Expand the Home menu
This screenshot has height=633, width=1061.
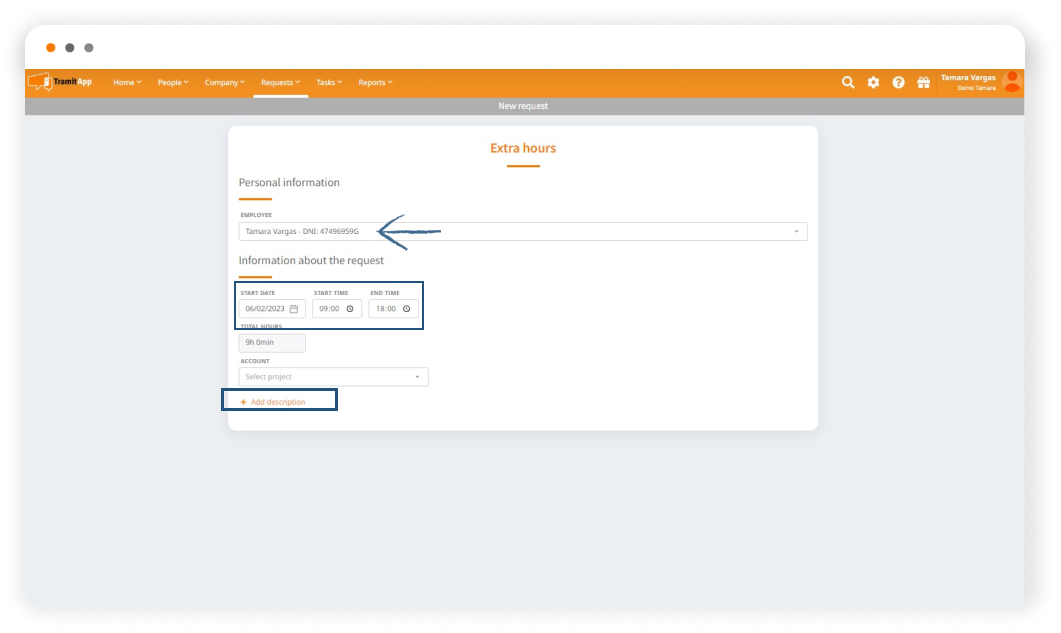coord(127,82)
